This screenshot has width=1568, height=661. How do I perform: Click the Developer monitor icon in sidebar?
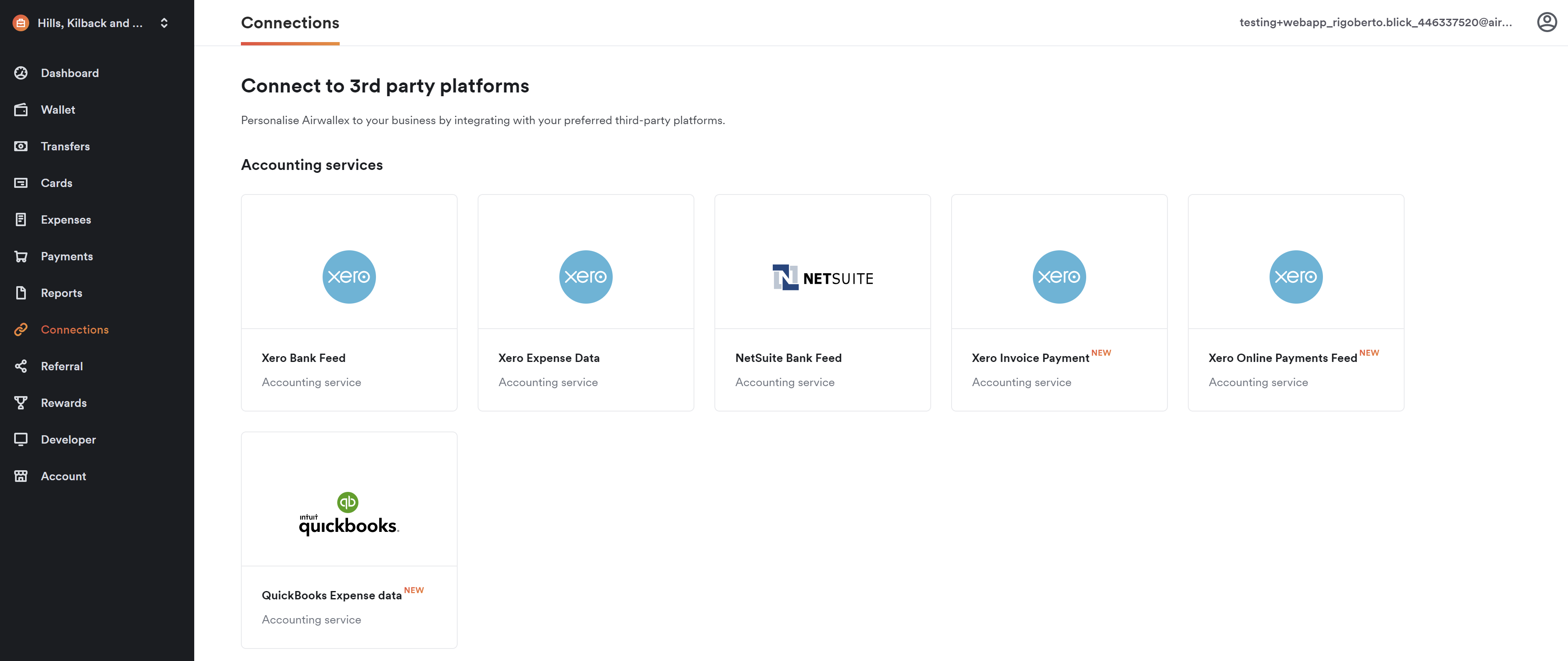(x=21, y=439)
